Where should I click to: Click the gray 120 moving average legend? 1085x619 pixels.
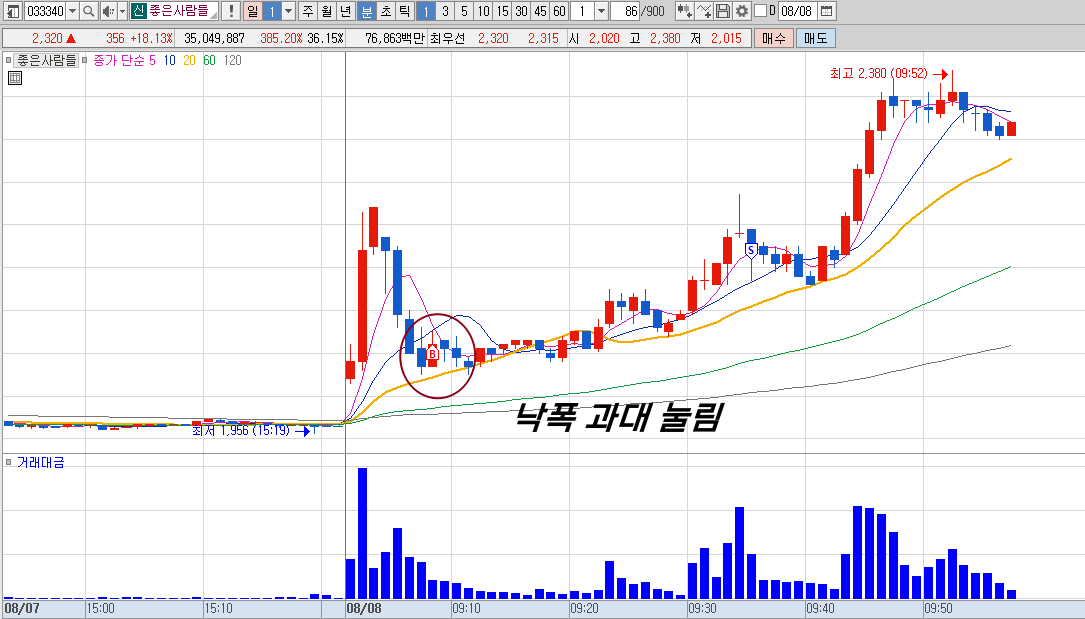pos(232,60)
